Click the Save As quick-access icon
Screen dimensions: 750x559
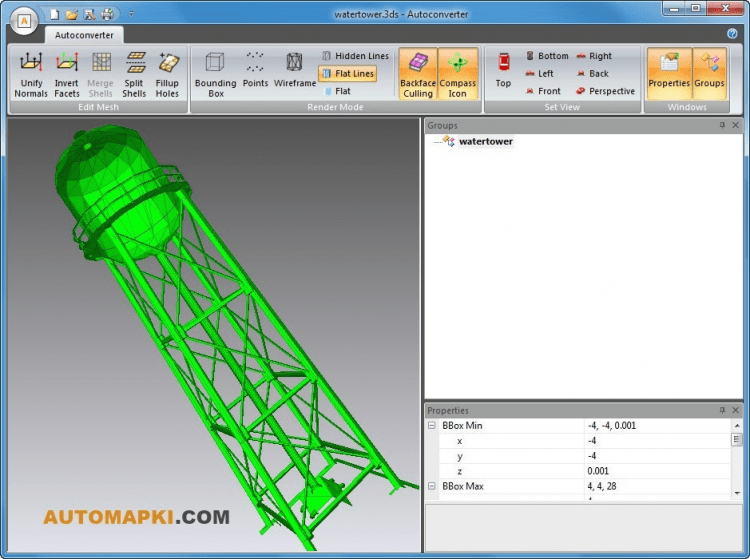click(x=89, y=15)
